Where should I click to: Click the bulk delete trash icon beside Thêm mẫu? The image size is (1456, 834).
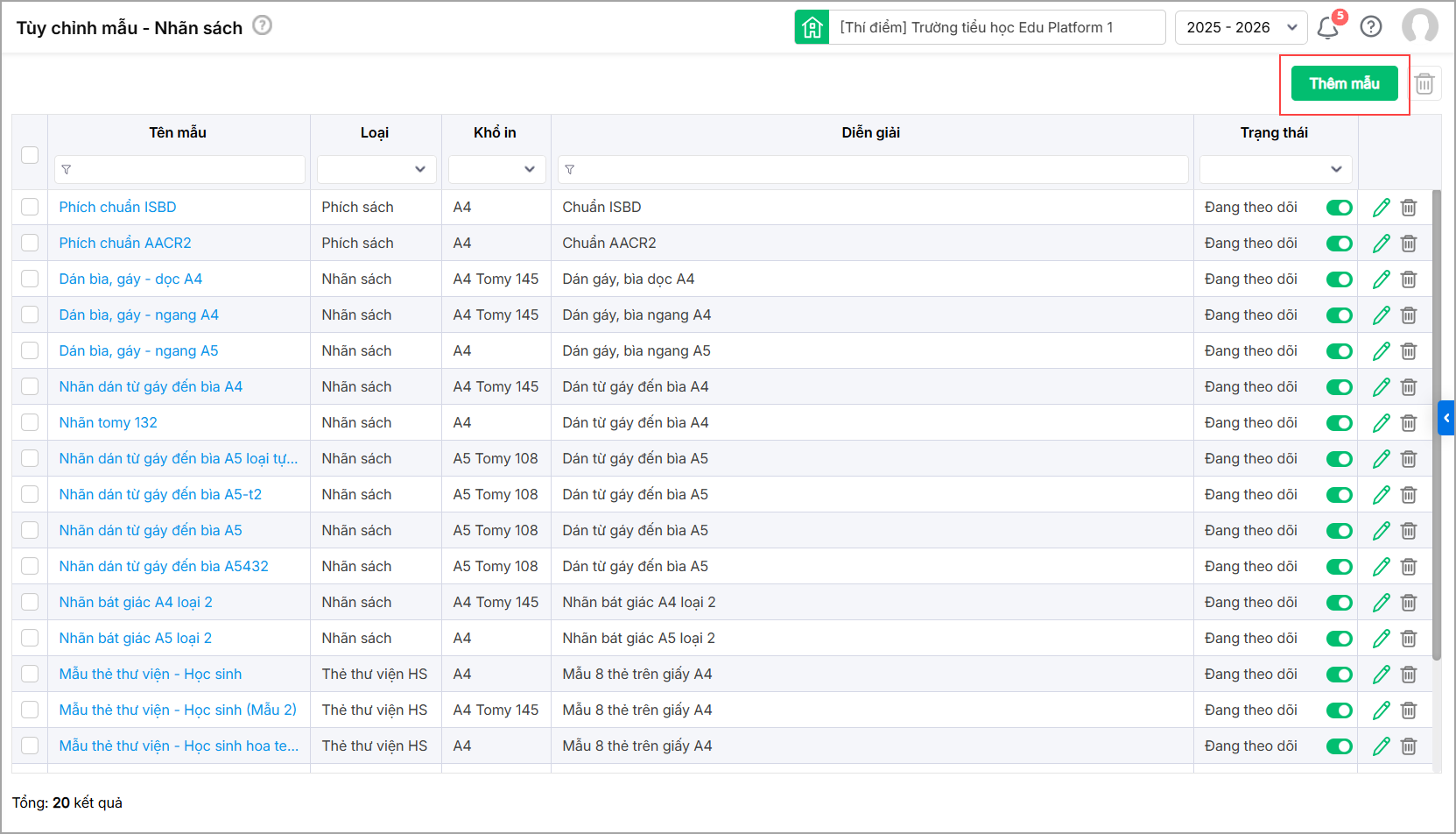(x=1424, y=84)
